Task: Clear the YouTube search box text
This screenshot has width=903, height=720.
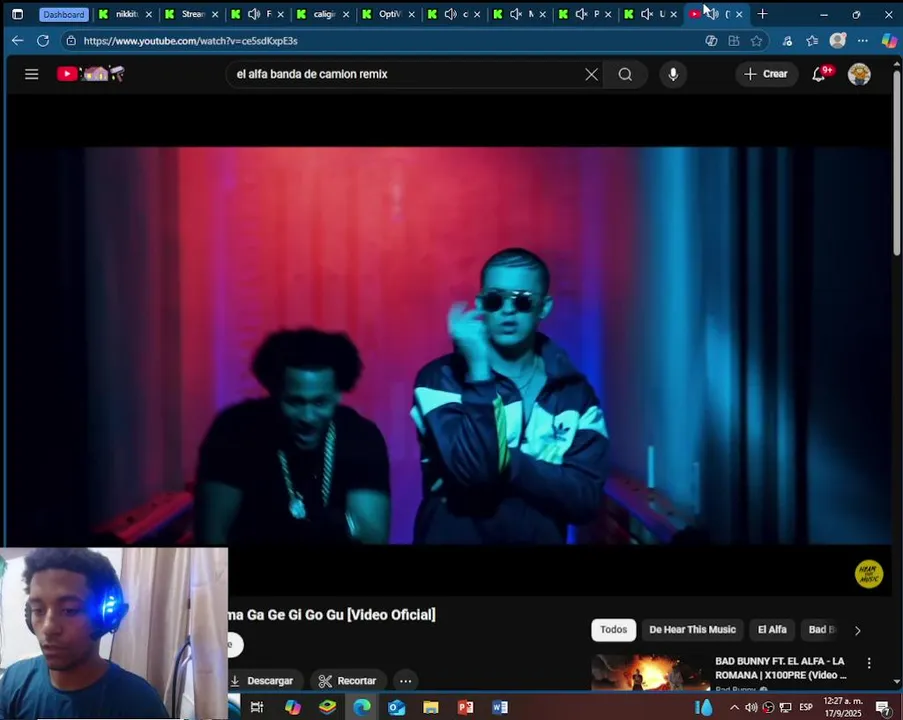Action: click(x=591, y=74)
